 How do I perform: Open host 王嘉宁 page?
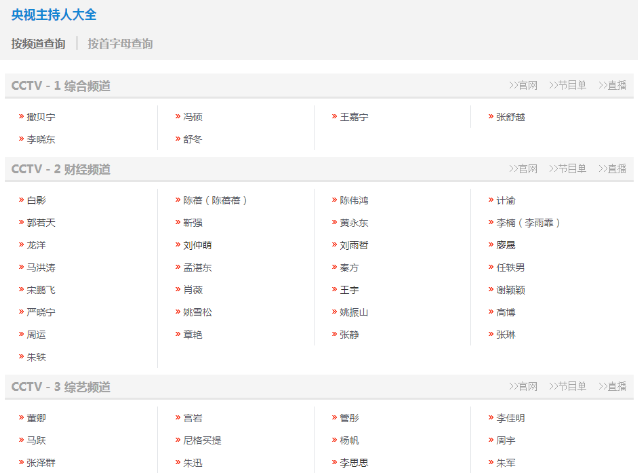[x=354, y=117]
